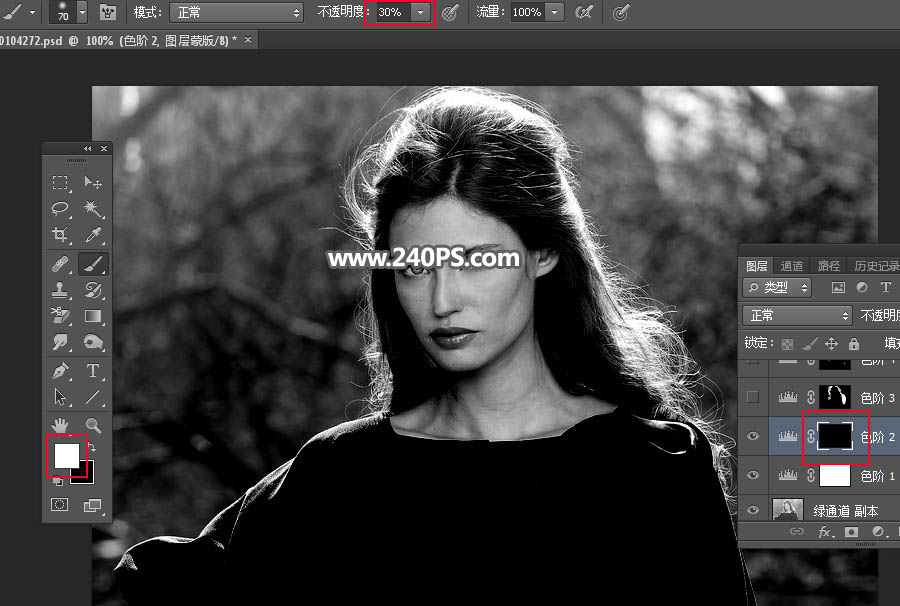Screen dimensions: 900x606
Task: Pick the Gradient tool
Action: tap(93, 317)
